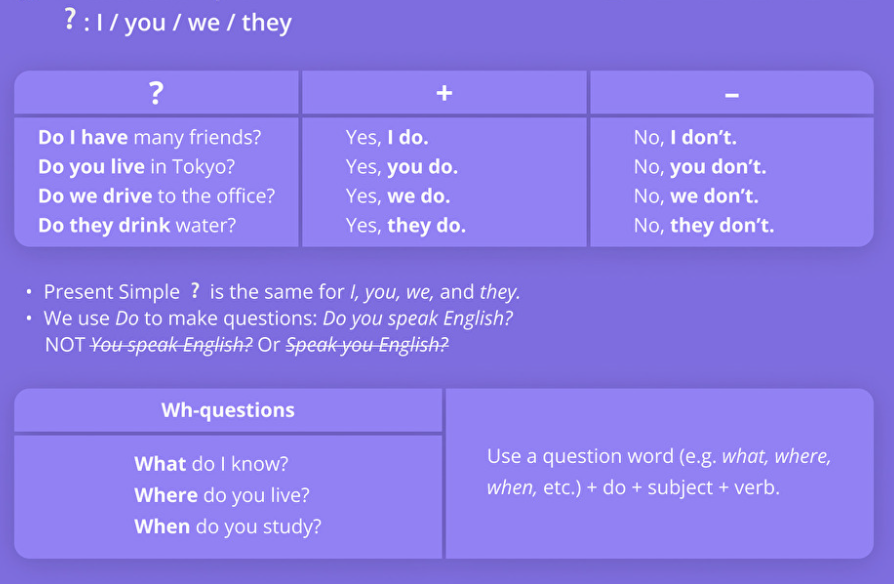894x584 pixels.
Task: Click the answer "Yes, they do."
Action: (x=406, y=225)
